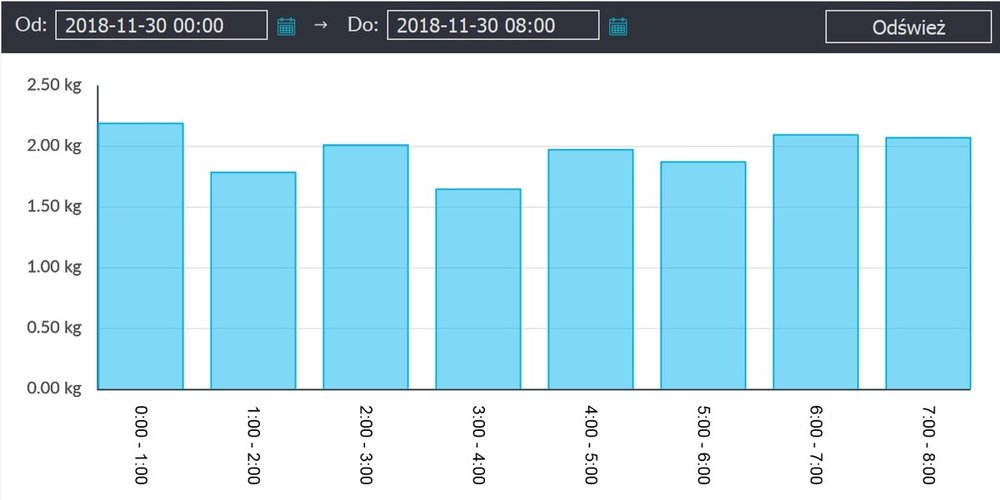Click the last bar, 7:00 - 8:00
Image resolution: width=1000 pixels, height=500 pixels.
(x=928, y=263)
